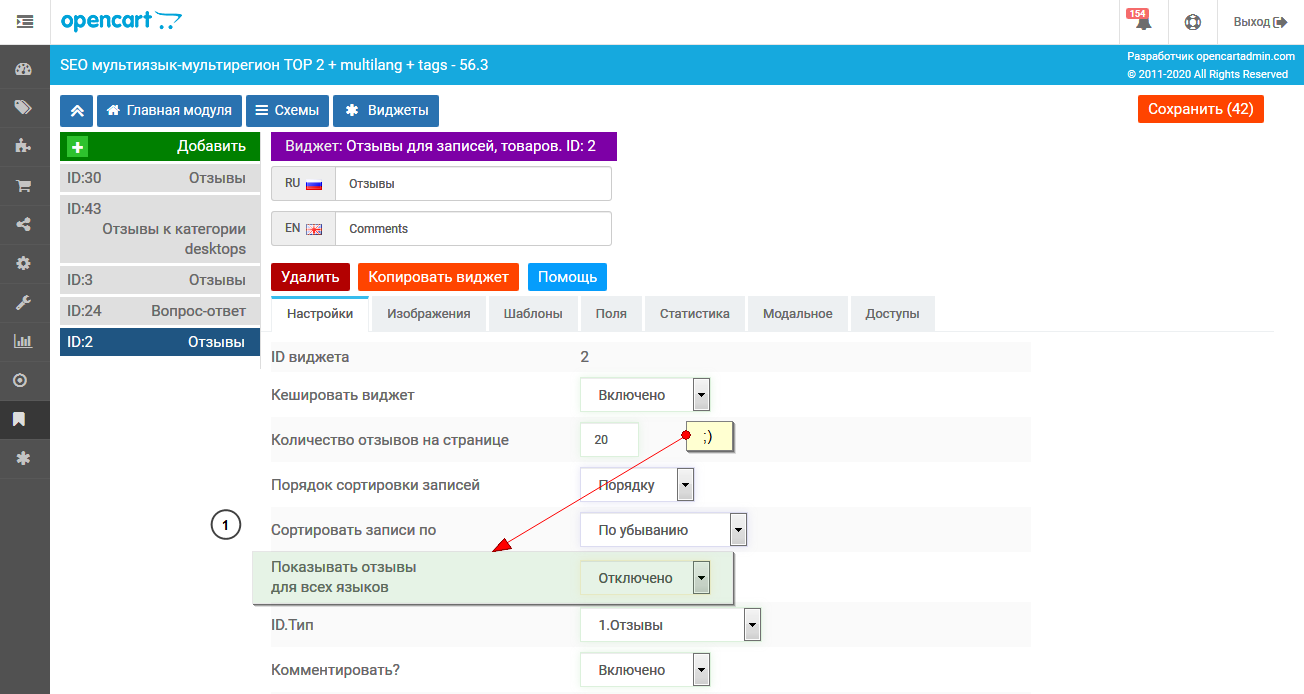This screenshot has height=694, width=1304.
Task: Select widget ID:3 Отзывы
Action: coord(160,280)
